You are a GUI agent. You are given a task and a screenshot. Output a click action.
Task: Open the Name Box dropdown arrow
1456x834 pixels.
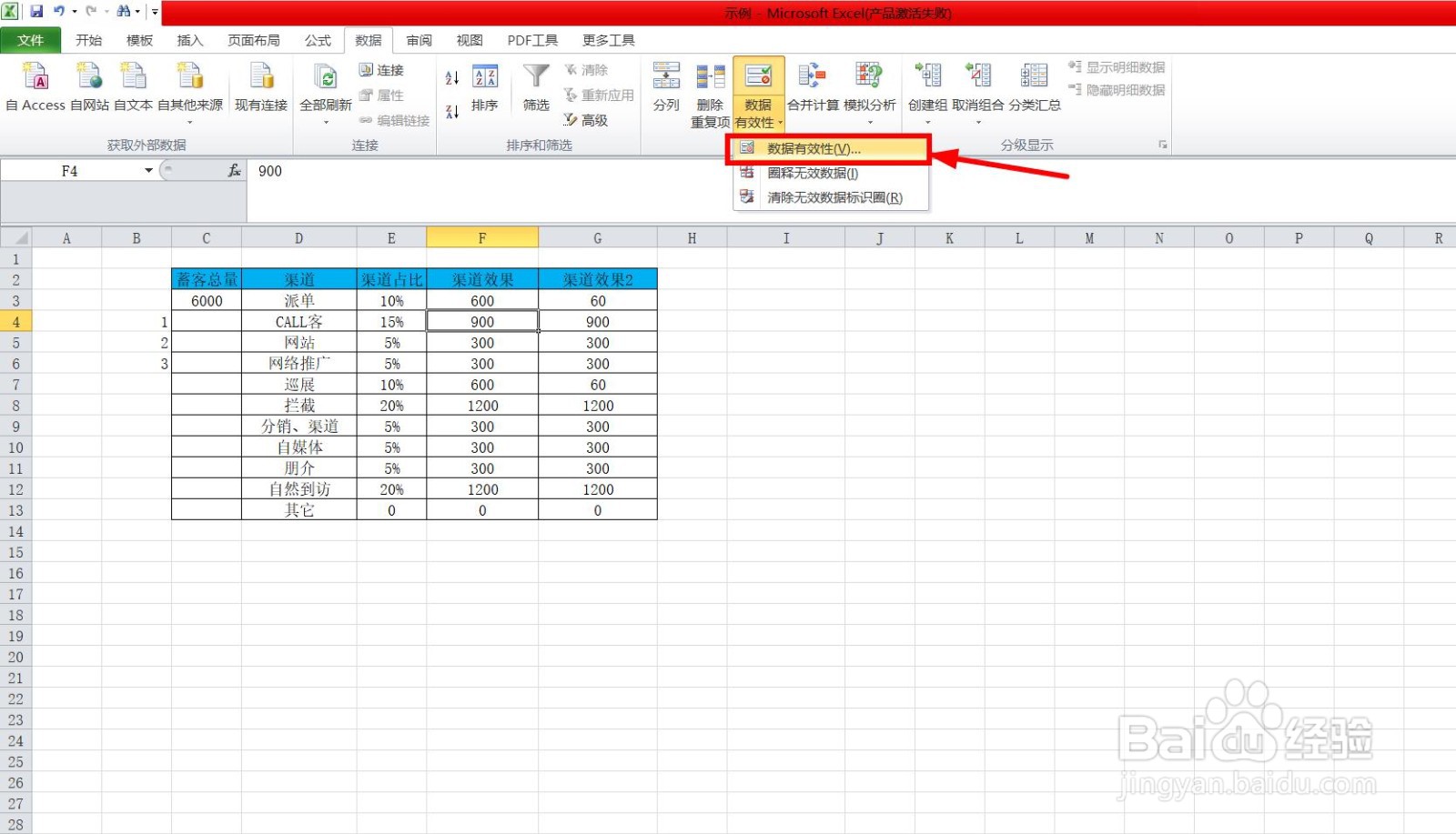(x=148, y=171)
